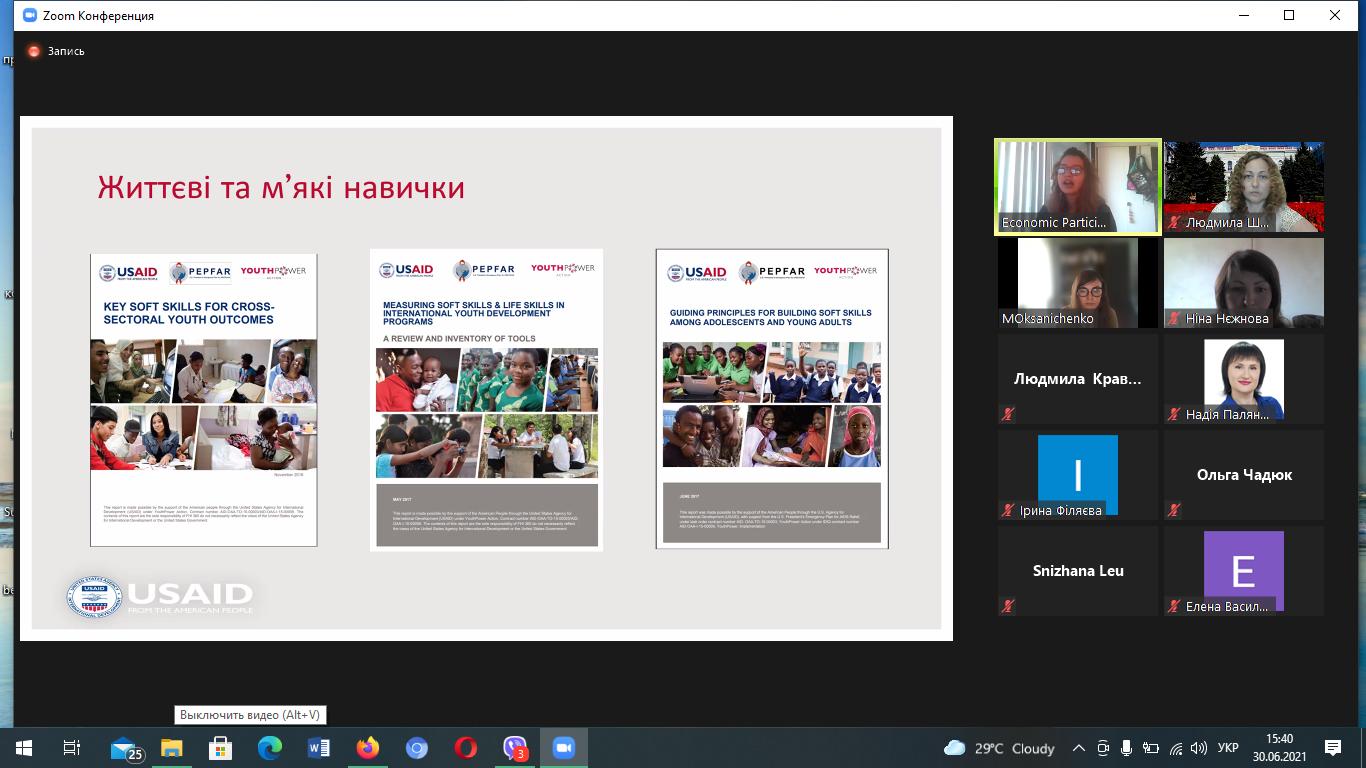
Task: Expand hidden icons in the system tray
Action: (x=1079, y=747)
